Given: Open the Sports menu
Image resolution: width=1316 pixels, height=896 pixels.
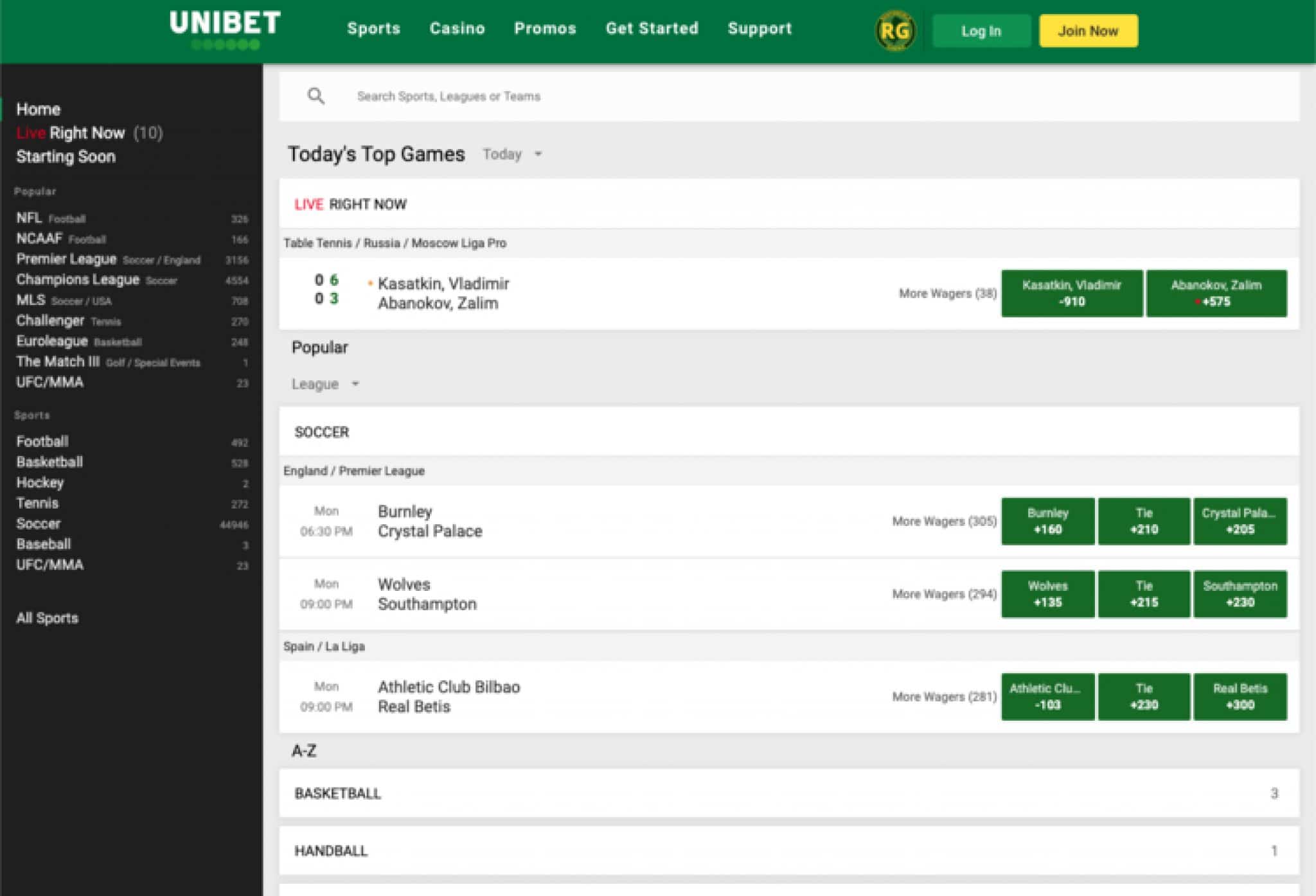Looking at the screenshot, I should tap(373, 28).
